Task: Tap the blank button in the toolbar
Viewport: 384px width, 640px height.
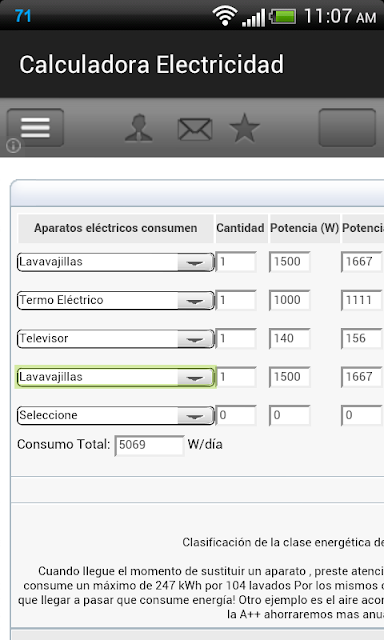Action: pyautogui.click(x=347, y=127)
